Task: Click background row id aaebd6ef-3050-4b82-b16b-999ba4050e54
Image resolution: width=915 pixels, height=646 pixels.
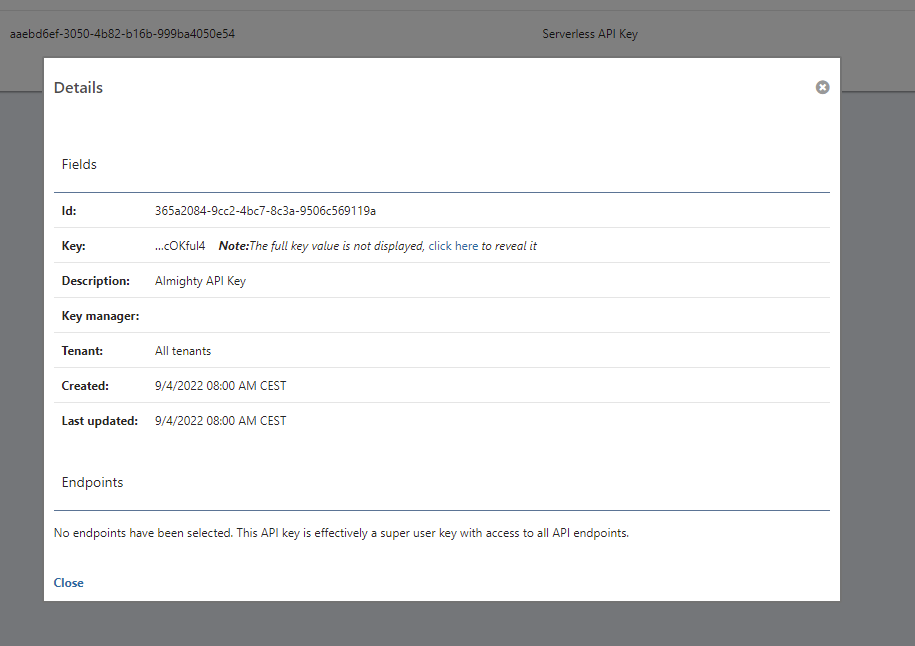Action: pos(122,34)
